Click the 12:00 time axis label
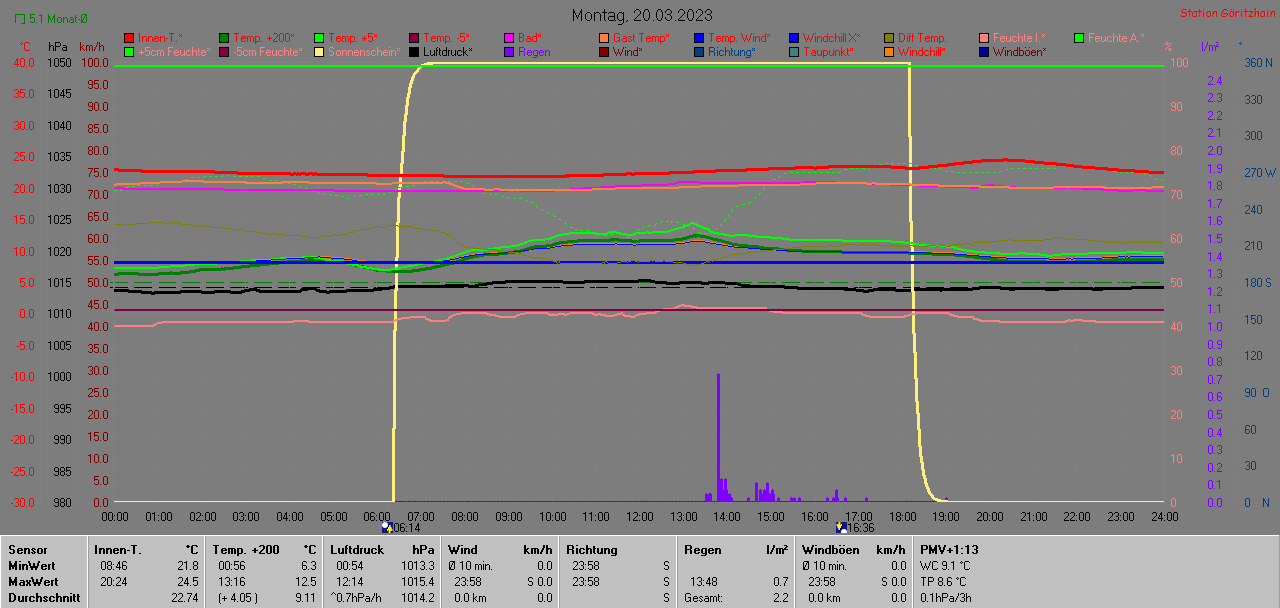 639,516
